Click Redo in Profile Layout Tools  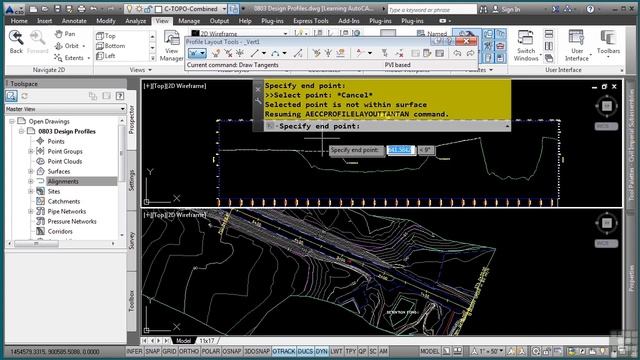(470, 53)
